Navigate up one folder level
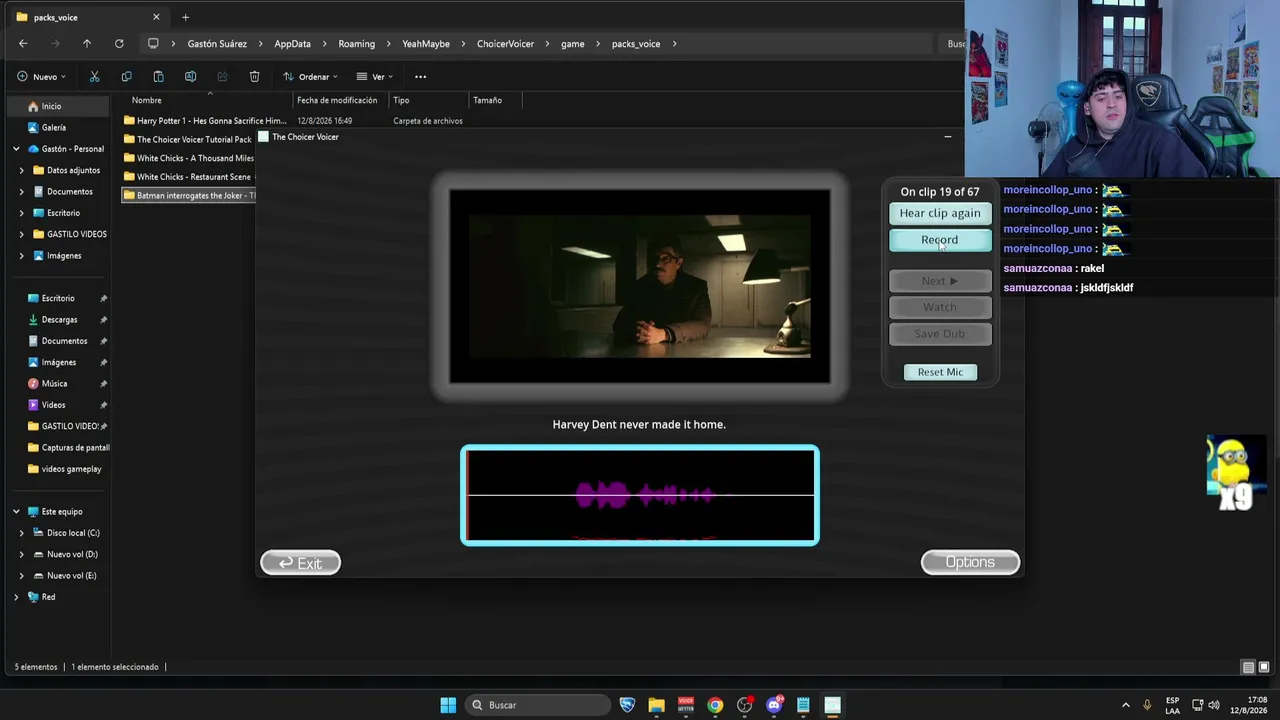 pyautogui.click(x=87, y=44)
